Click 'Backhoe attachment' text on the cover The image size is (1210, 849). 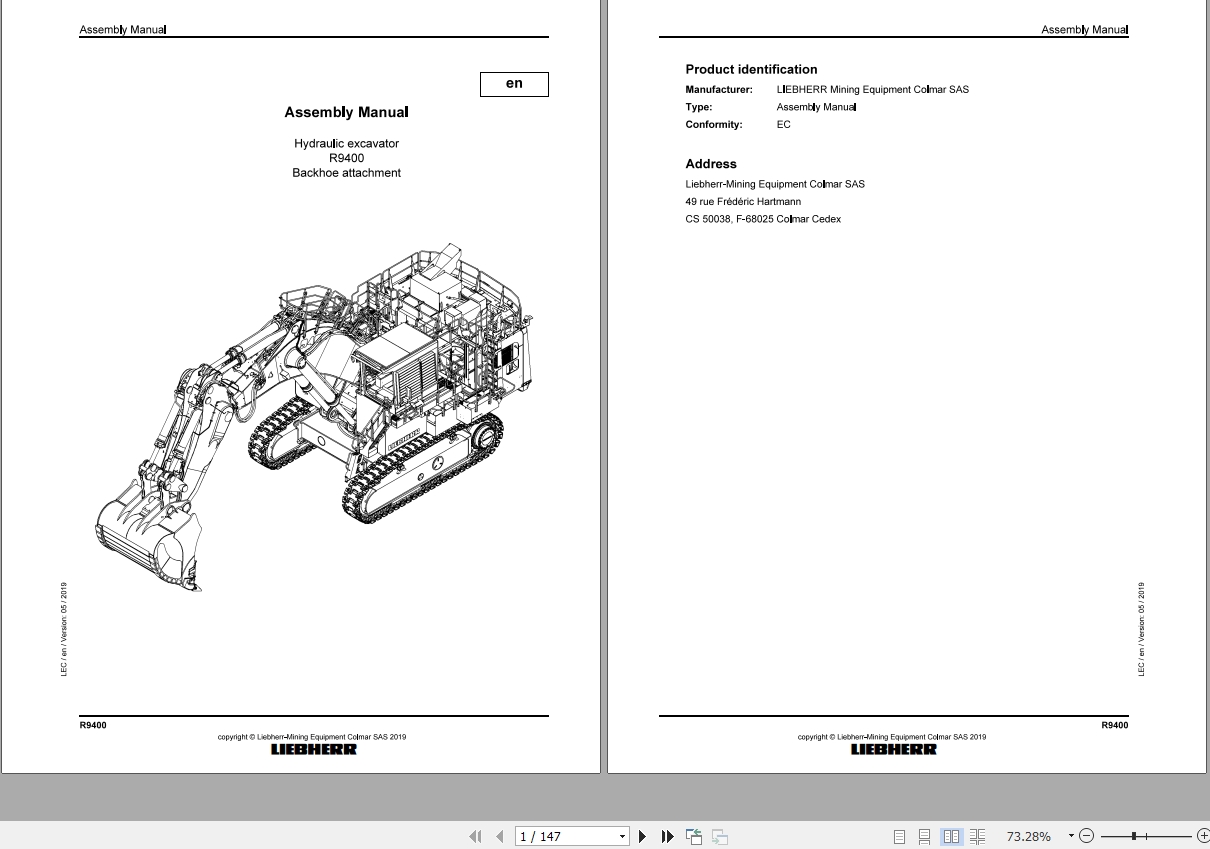[x=346, y=173]
